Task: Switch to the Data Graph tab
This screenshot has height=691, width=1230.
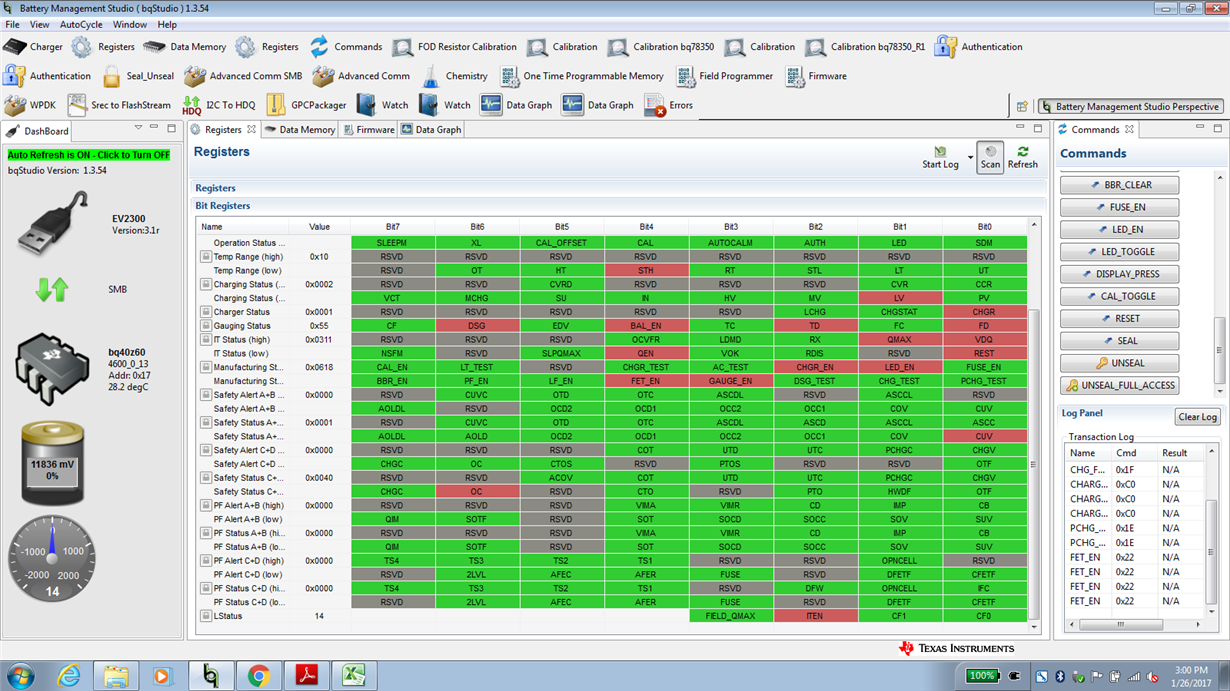Action: click(432, 130)
